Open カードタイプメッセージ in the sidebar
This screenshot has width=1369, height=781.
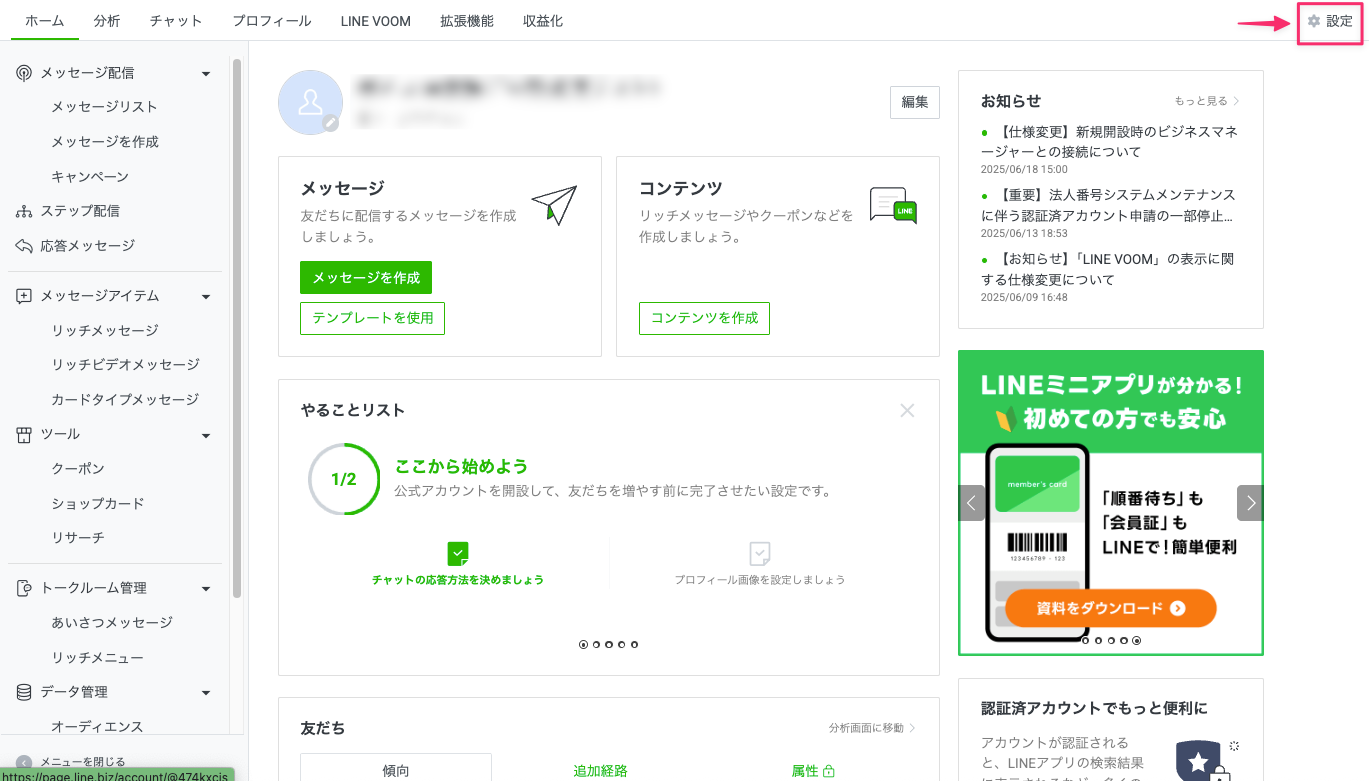point(125,400)
